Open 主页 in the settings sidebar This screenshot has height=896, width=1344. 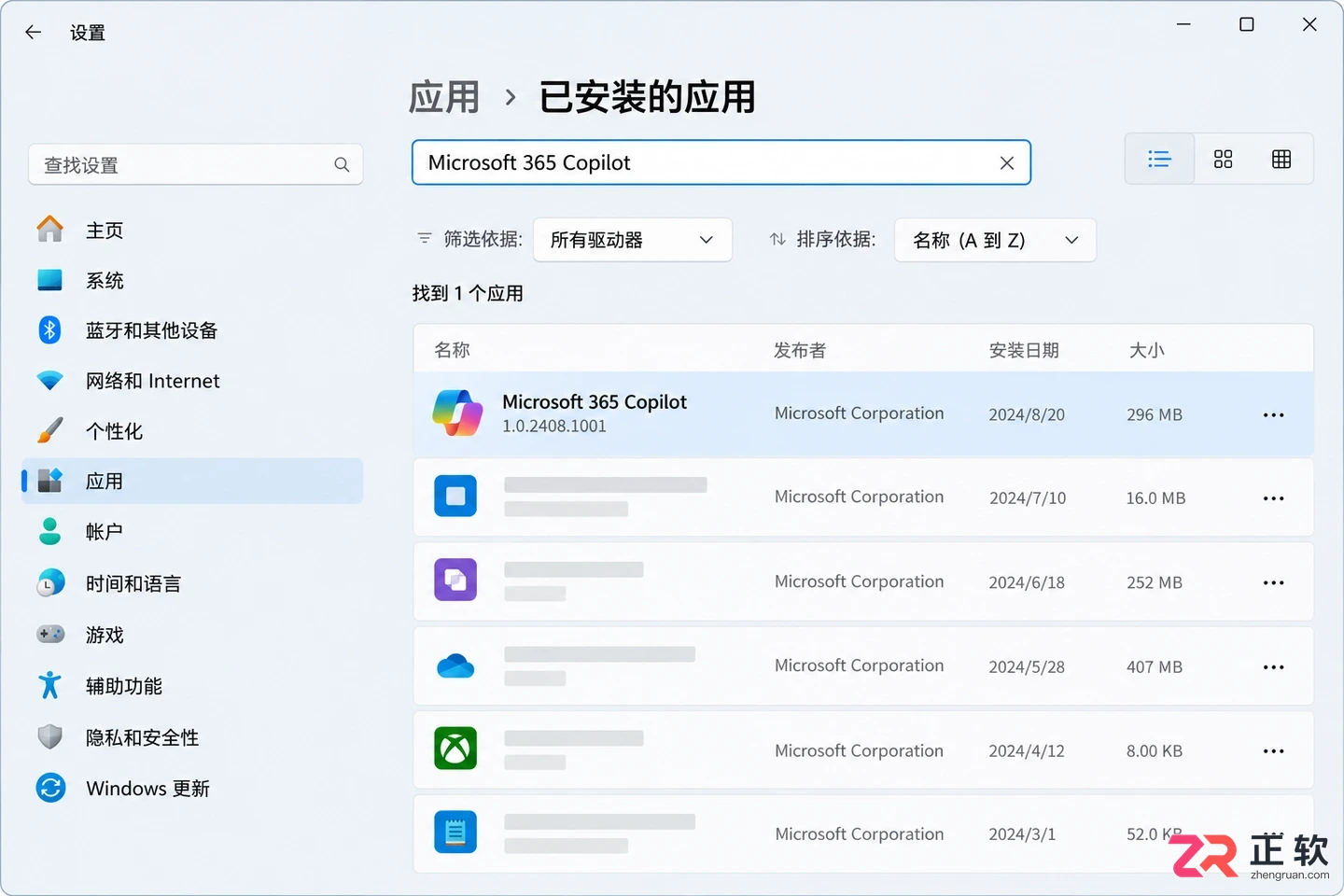(x=192, y=230)
